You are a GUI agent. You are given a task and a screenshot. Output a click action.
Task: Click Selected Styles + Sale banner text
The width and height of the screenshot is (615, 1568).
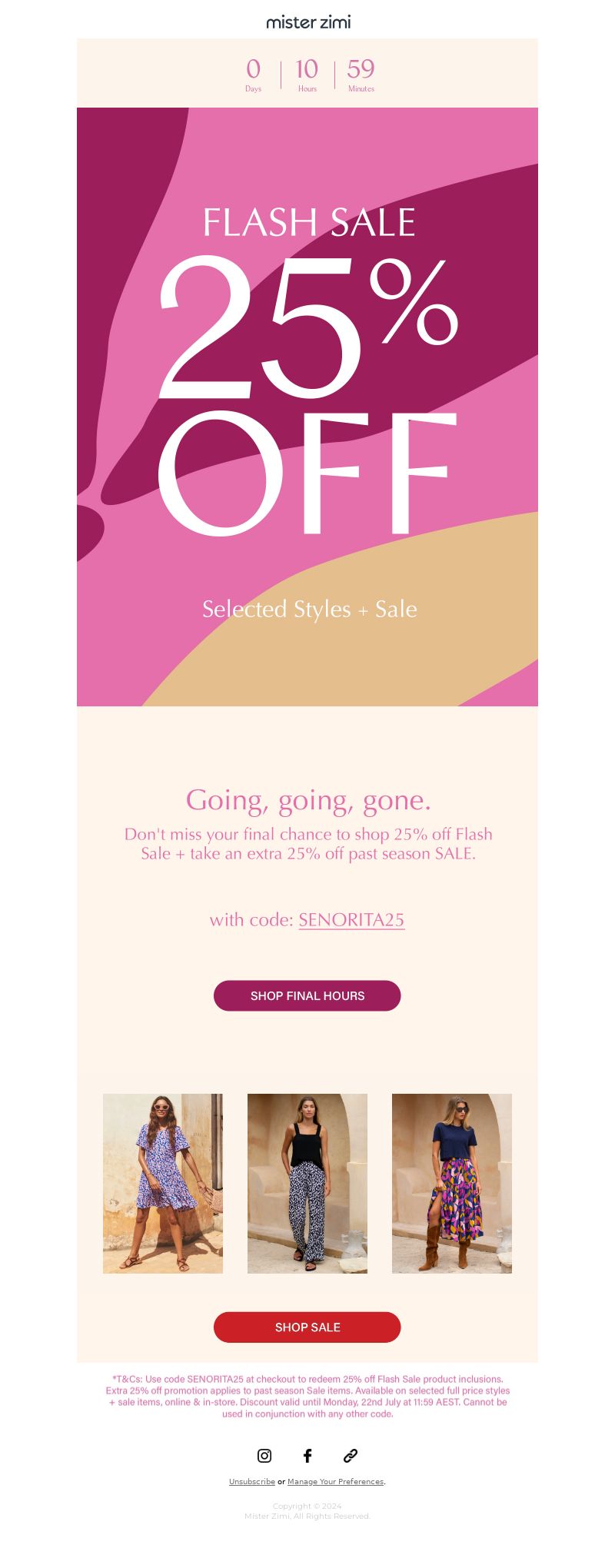coord(309,609)
